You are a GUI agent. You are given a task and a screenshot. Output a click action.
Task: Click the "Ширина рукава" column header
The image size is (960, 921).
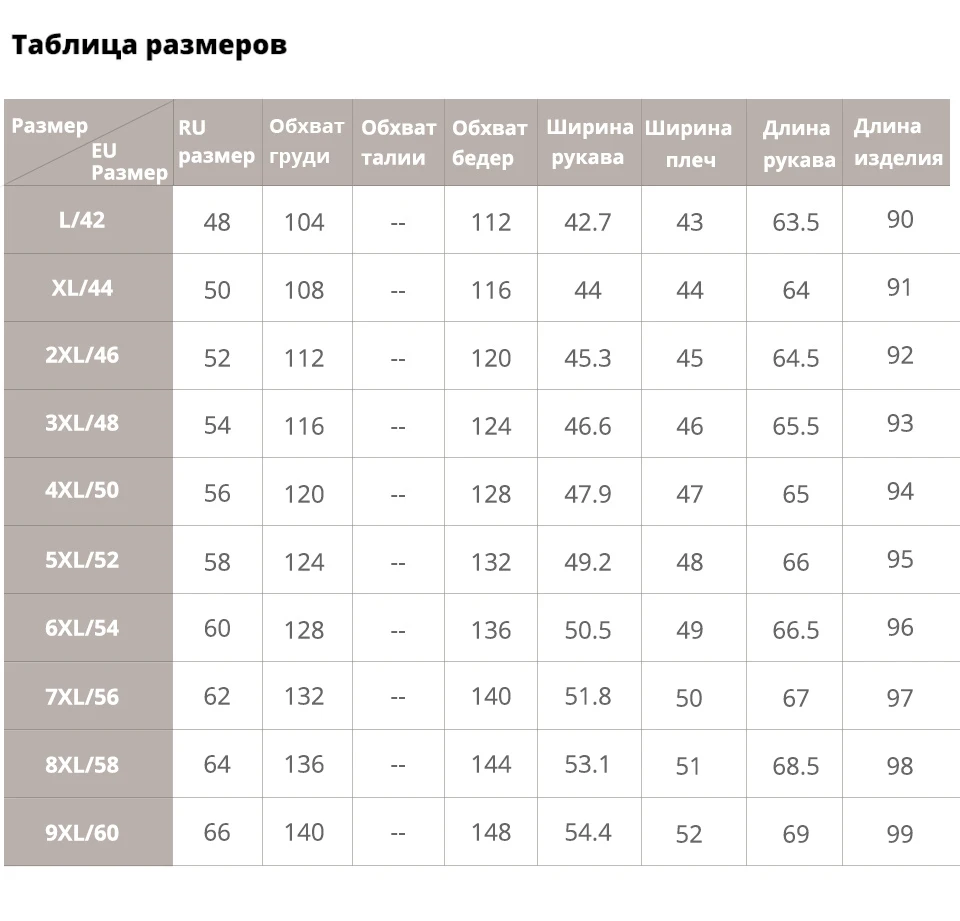click(x=589, y=142)
